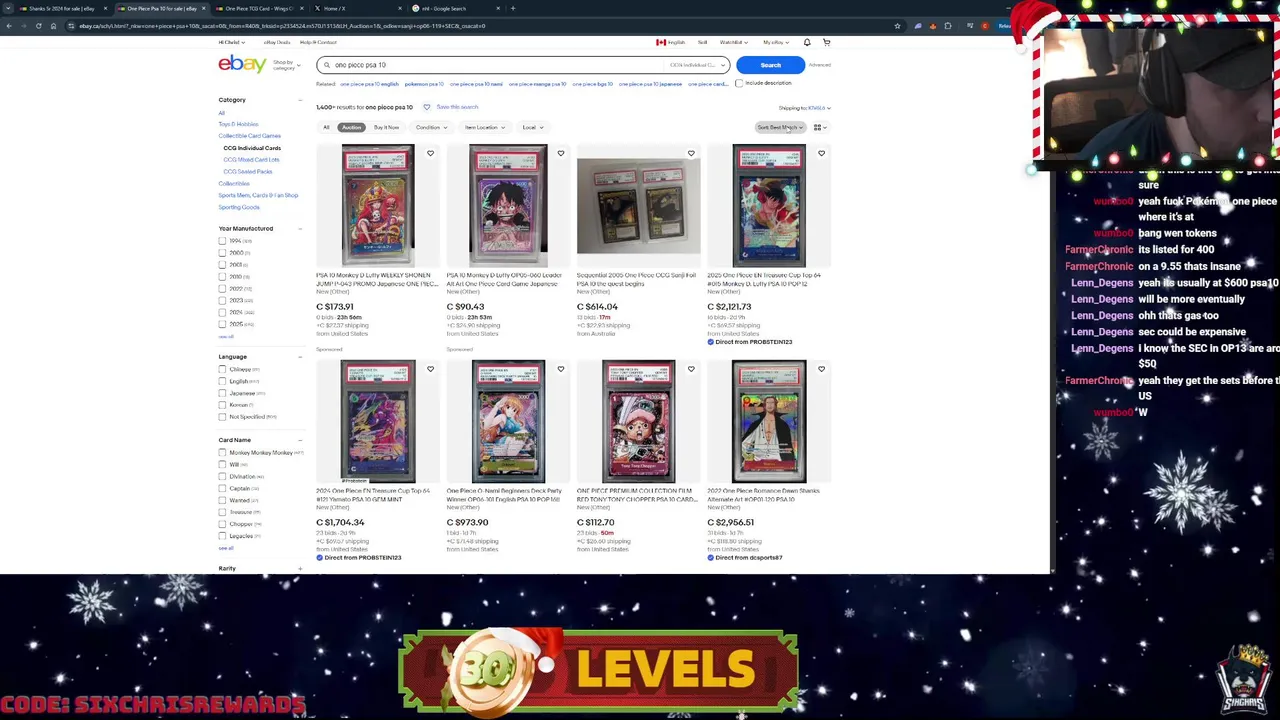Viewport: 1280px width, 720px height.
Task: Click the Sell link in top bar
Action: tap(702, 42)
